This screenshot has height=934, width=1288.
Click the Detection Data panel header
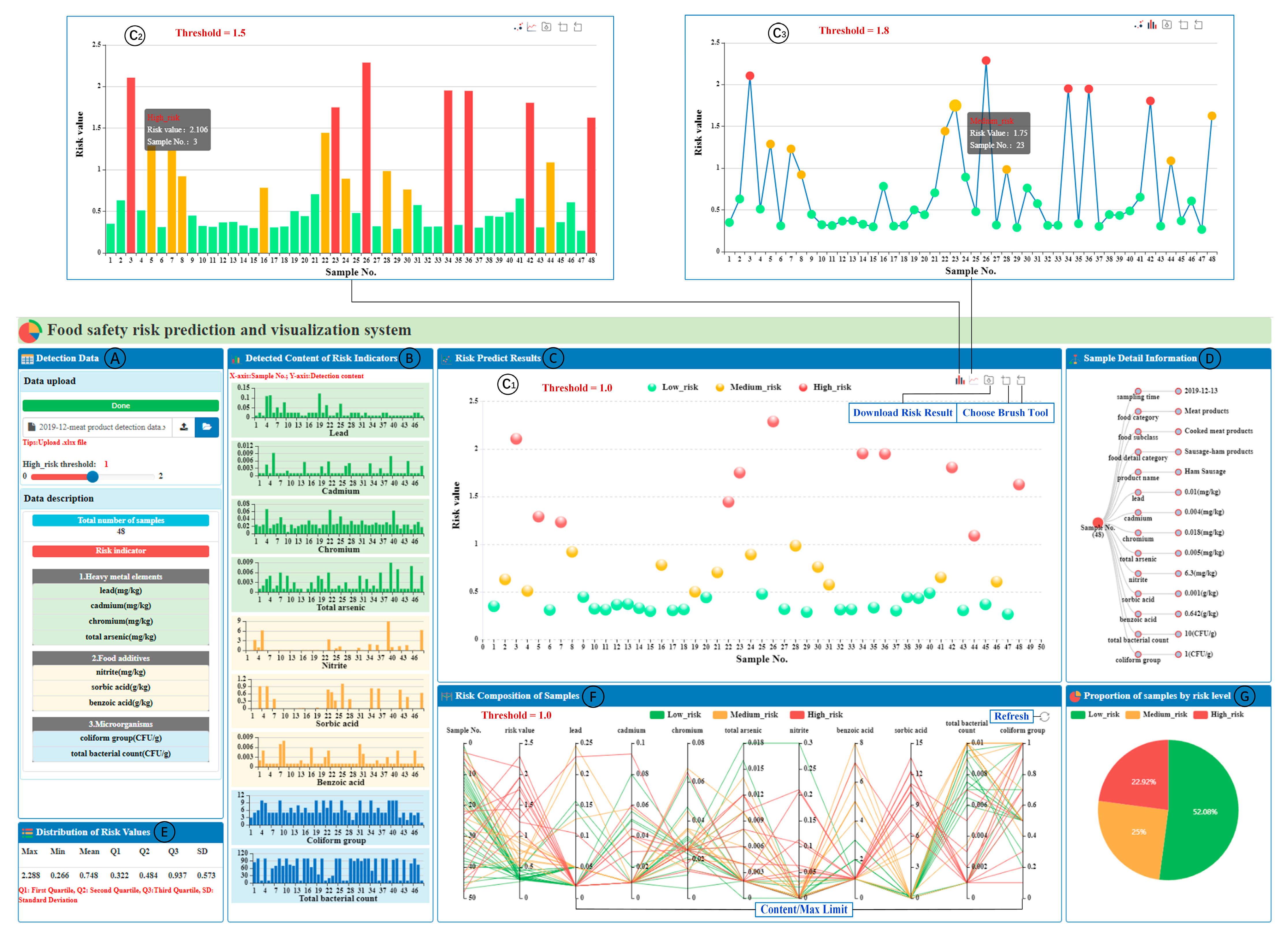coord(67,358)
